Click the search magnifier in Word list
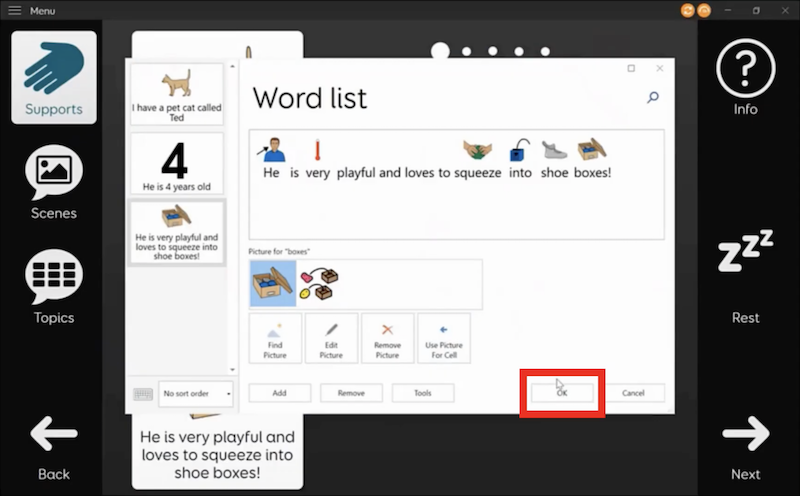The image size is (800, 496). pos(653,97)
